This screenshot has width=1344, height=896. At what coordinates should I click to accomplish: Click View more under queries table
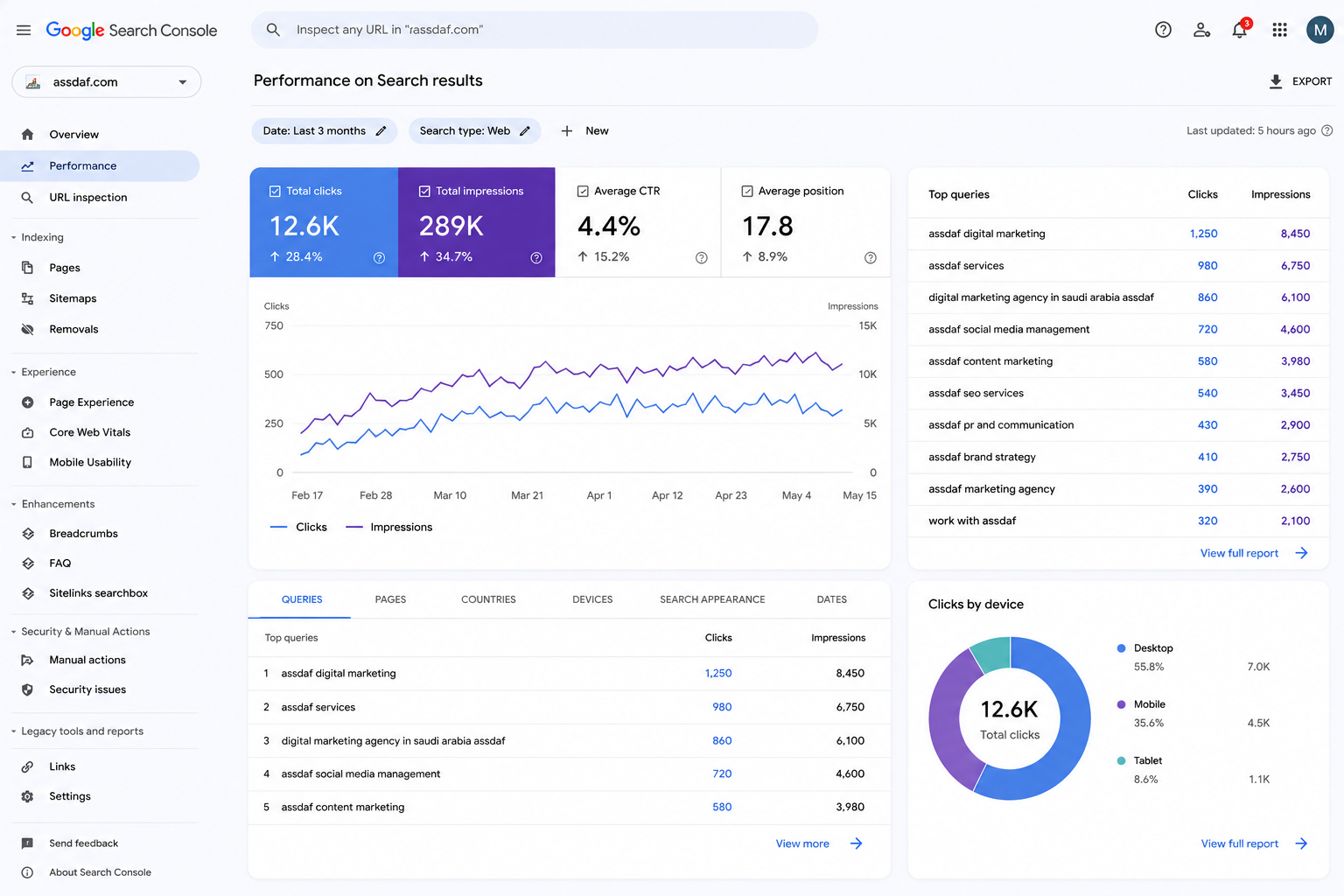point(819,843)
